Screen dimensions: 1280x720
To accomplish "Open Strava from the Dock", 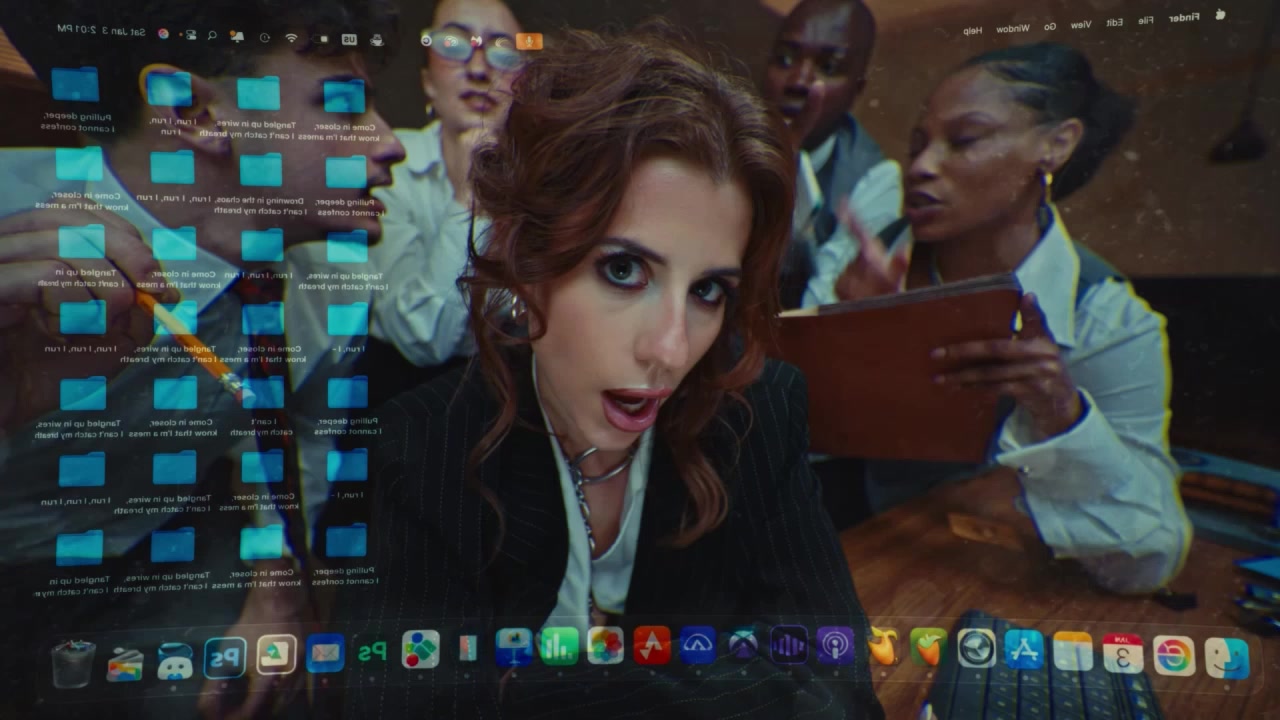I will pyautogui.click(x=651, y=646).
